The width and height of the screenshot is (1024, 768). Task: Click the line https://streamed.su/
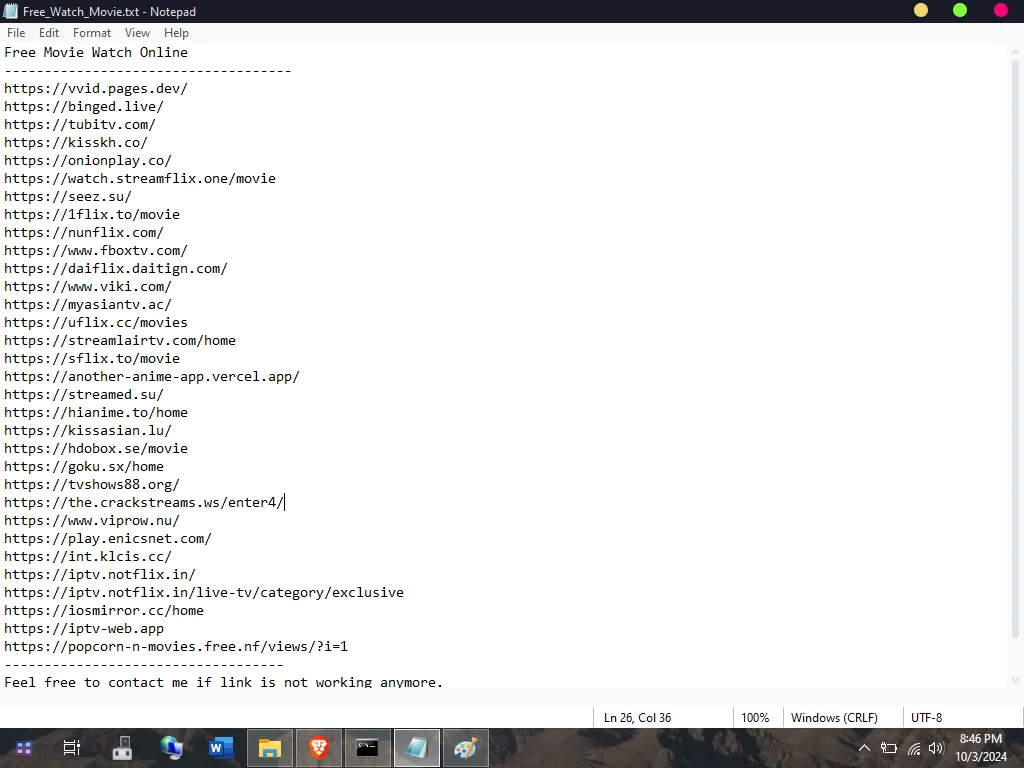pos(84,394)
